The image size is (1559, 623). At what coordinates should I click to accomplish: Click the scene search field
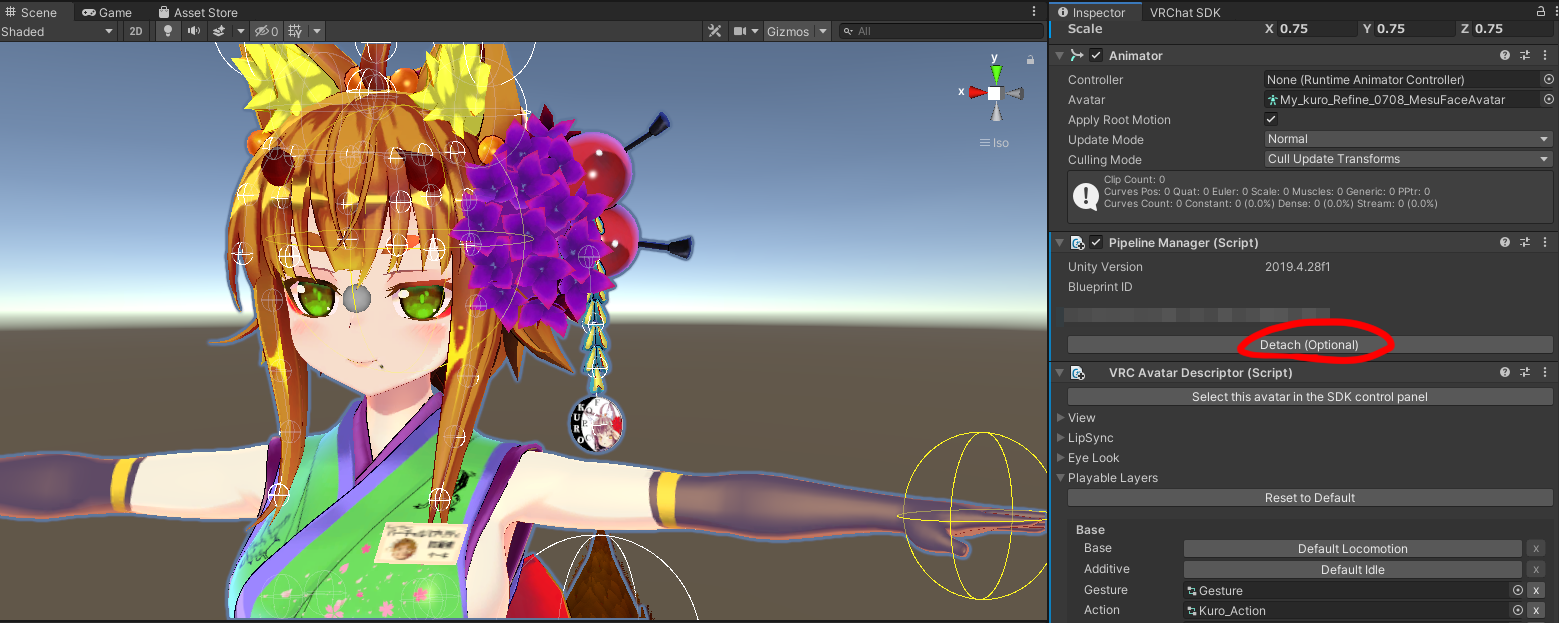[x=941, y=31]
